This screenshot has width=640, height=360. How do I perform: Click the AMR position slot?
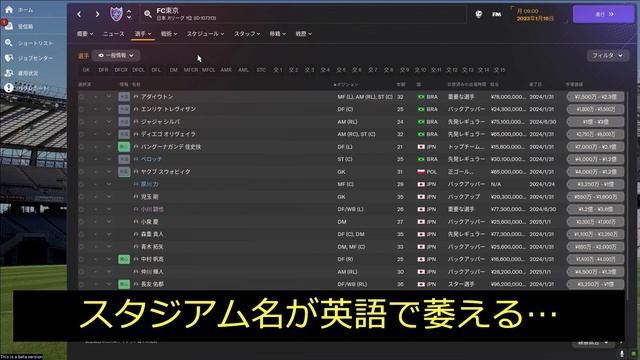pos(226,70)
